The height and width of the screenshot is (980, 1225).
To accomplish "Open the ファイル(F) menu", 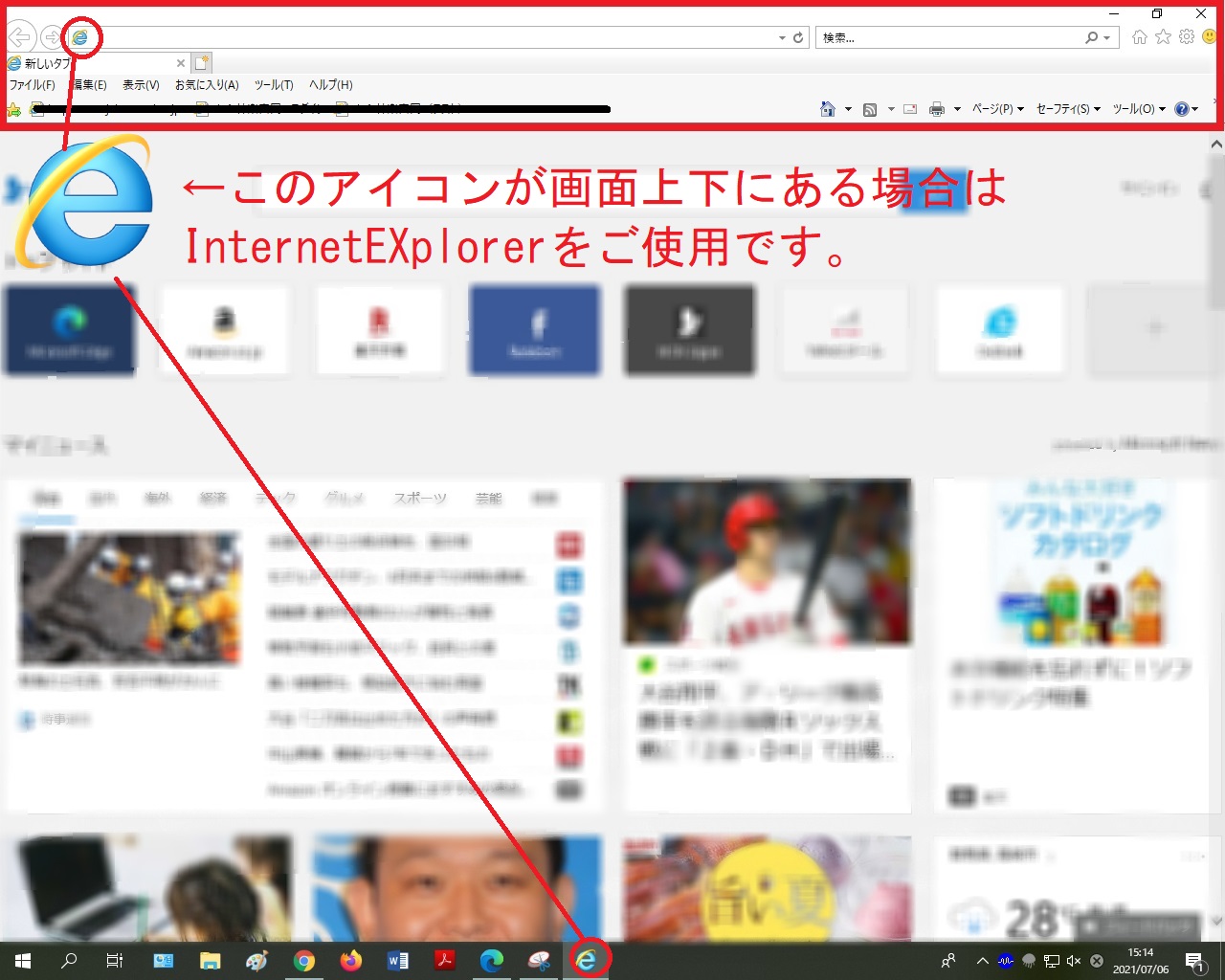I will pyautogui.click(x=33, y=85).
